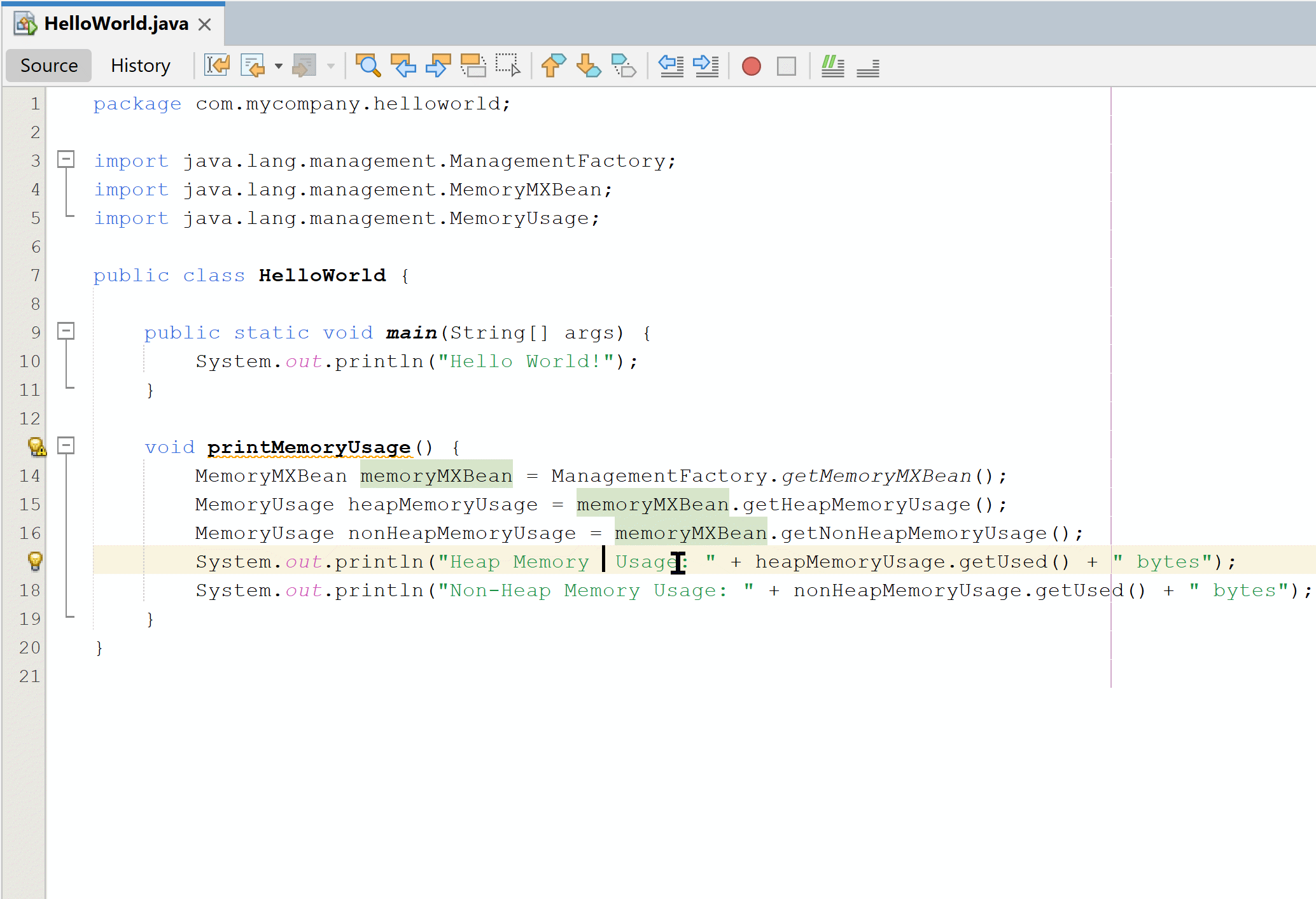This screenshot has height=899, width=1316.
Task: Toggle the Breakpoint red circle icon
Action: coord(752,66)
